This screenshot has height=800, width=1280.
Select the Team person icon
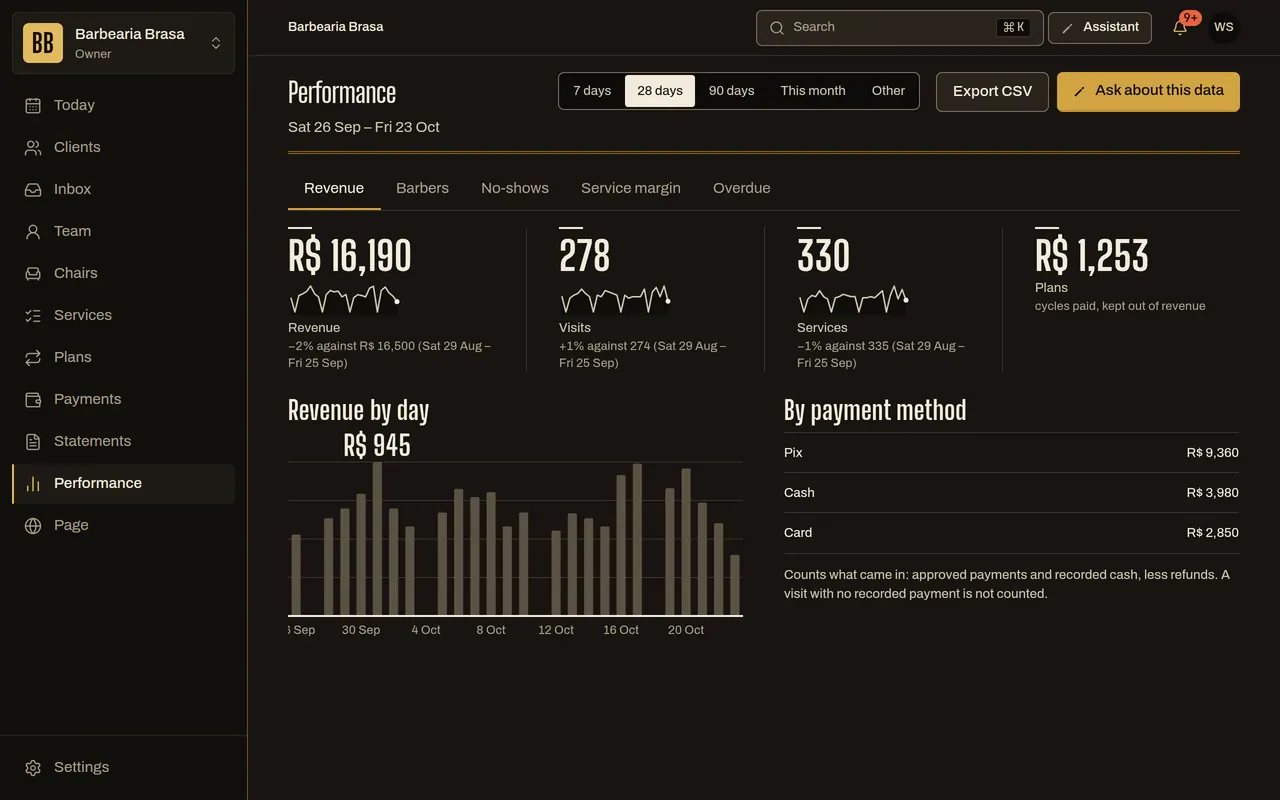point(33,231)
